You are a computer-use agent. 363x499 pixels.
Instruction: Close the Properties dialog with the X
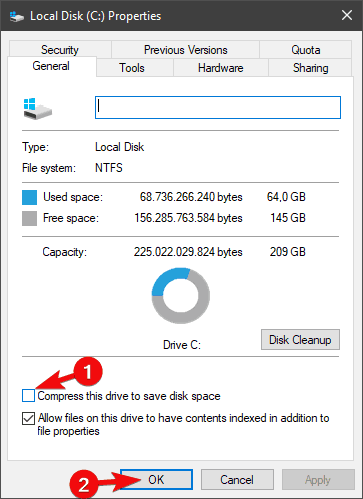click(347, 15)
